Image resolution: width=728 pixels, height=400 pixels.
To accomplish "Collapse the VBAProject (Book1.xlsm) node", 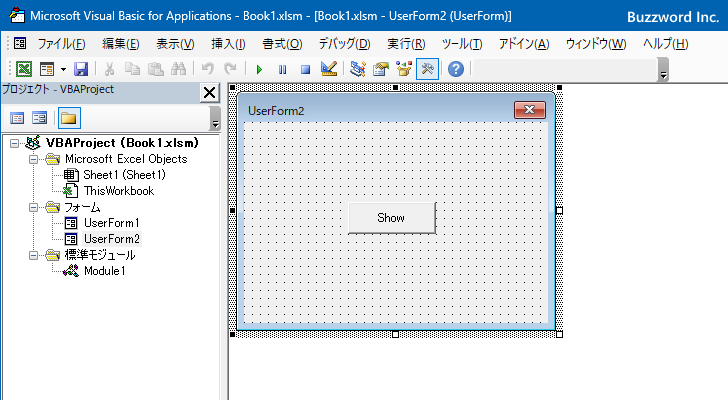I will pos(15,143).
